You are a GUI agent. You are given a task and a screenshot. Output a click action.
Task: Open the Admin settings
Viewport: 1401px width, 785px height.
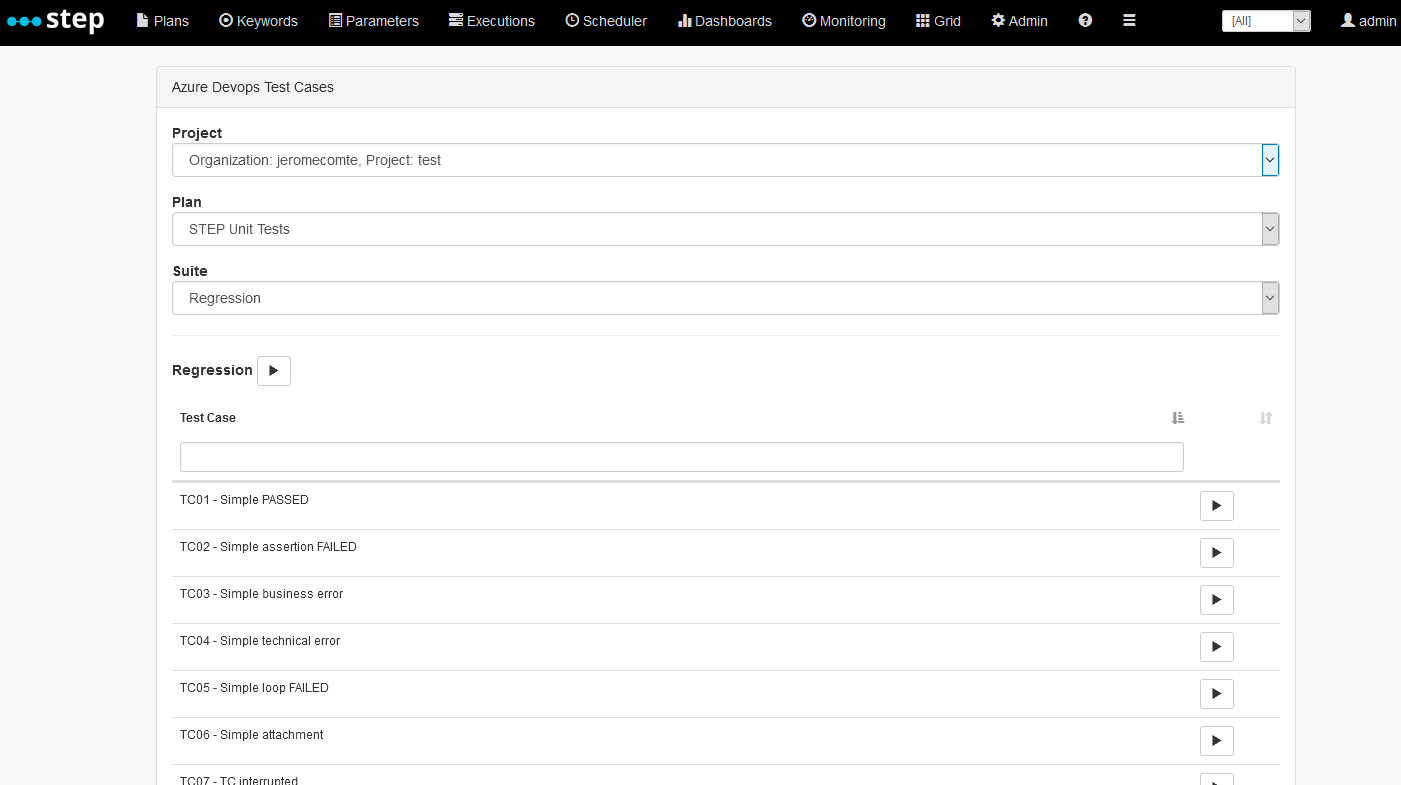[x=1019, y=20]
